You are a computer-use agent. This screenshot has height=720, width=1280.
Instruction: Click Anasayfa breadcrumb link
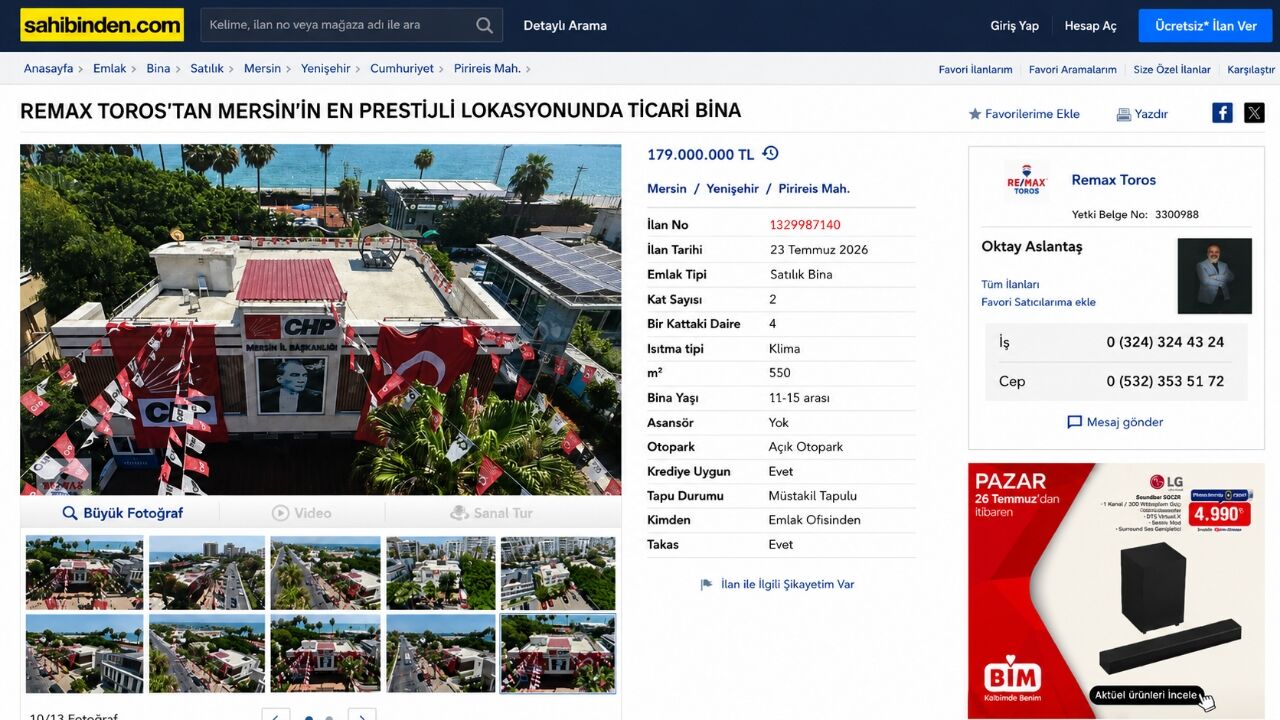(49, 69)
